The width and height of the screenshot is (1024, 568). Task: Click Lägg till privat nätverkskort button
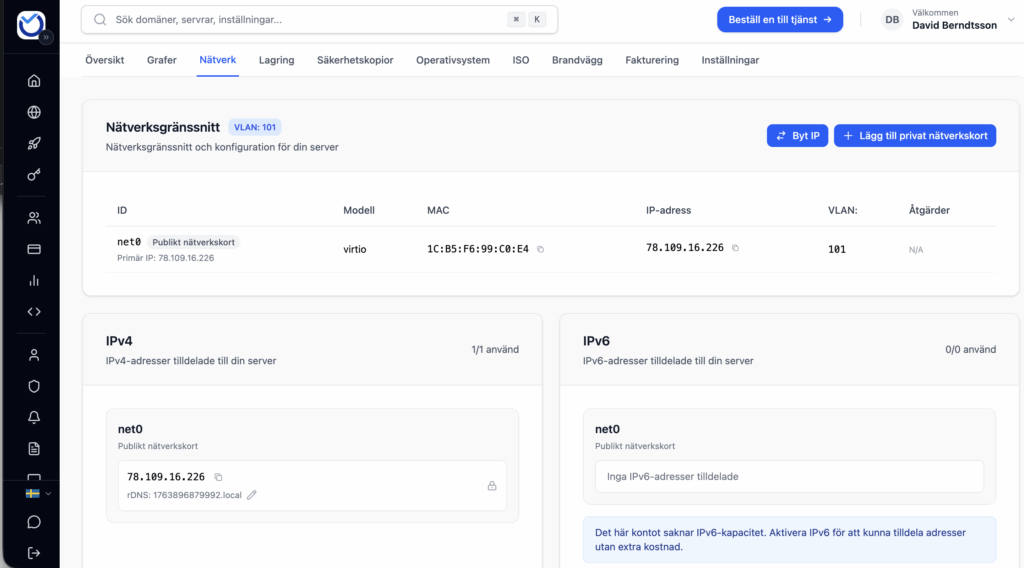point(914,136)
